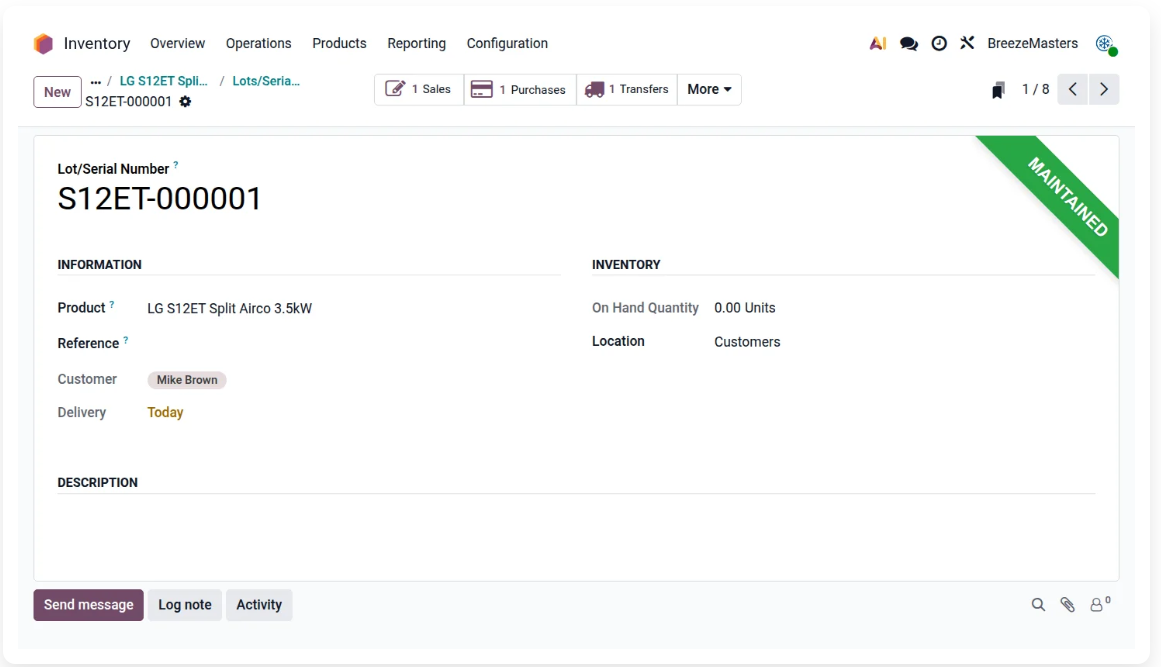Attach files with the paperclip icon
The width and height of the screenshot is (1161, 667).
(1067, 605)
